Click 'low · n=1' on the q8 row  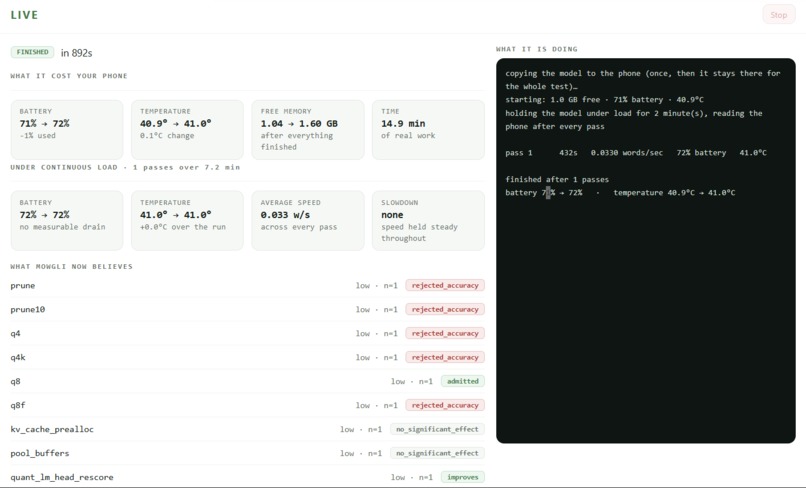[x=412, y=382]
